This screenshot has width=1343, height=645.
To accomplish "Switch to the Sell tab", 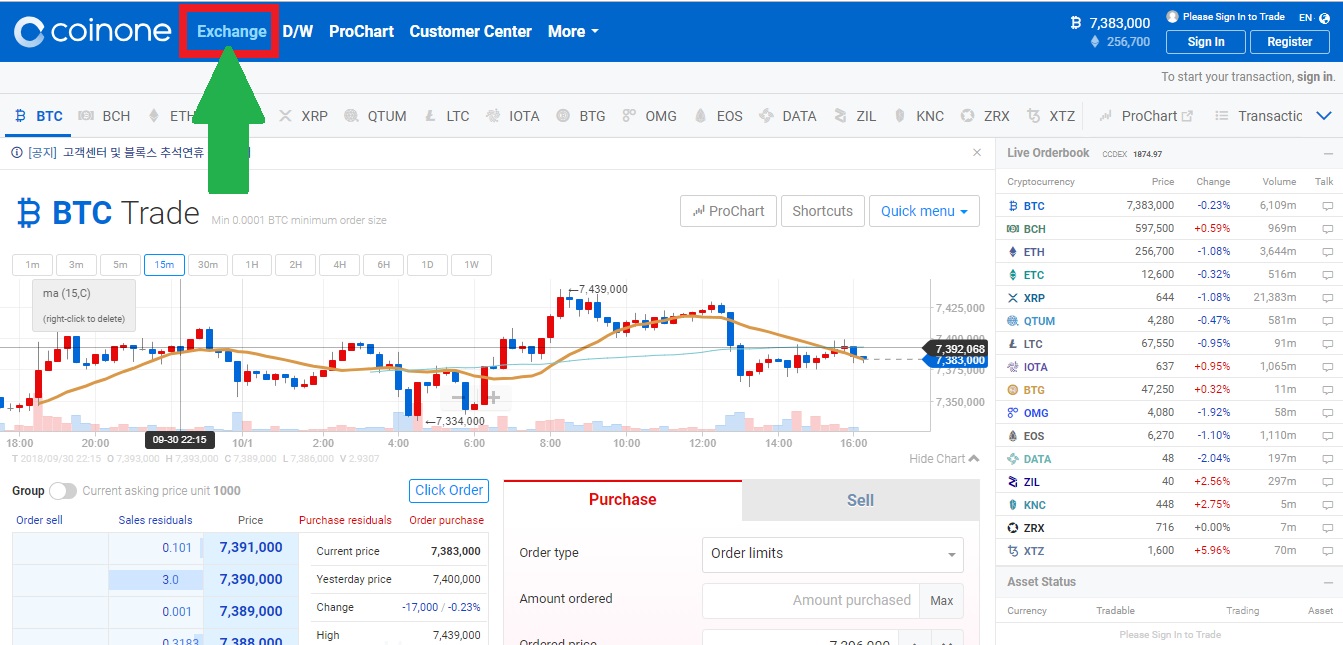I will (861, 500).
